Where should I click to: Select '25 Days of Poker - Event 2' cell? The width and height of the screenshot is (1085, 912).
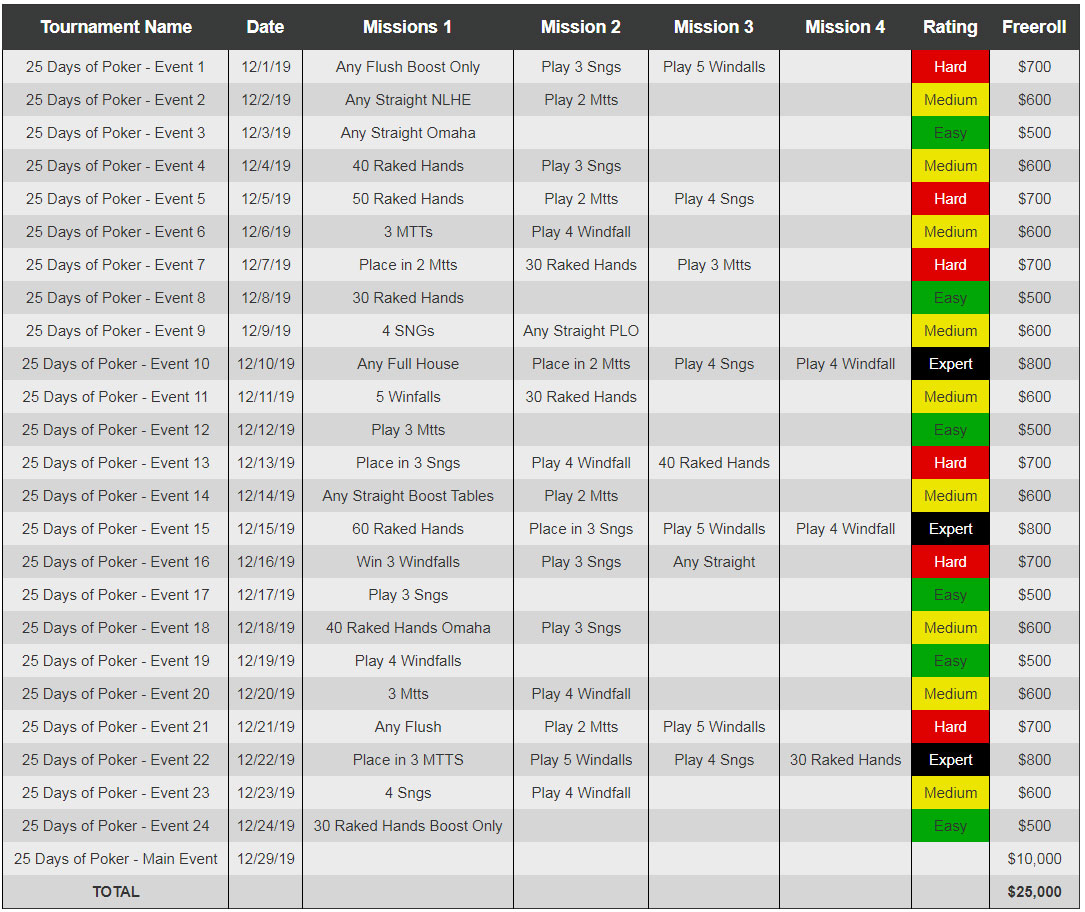(116, 100)
